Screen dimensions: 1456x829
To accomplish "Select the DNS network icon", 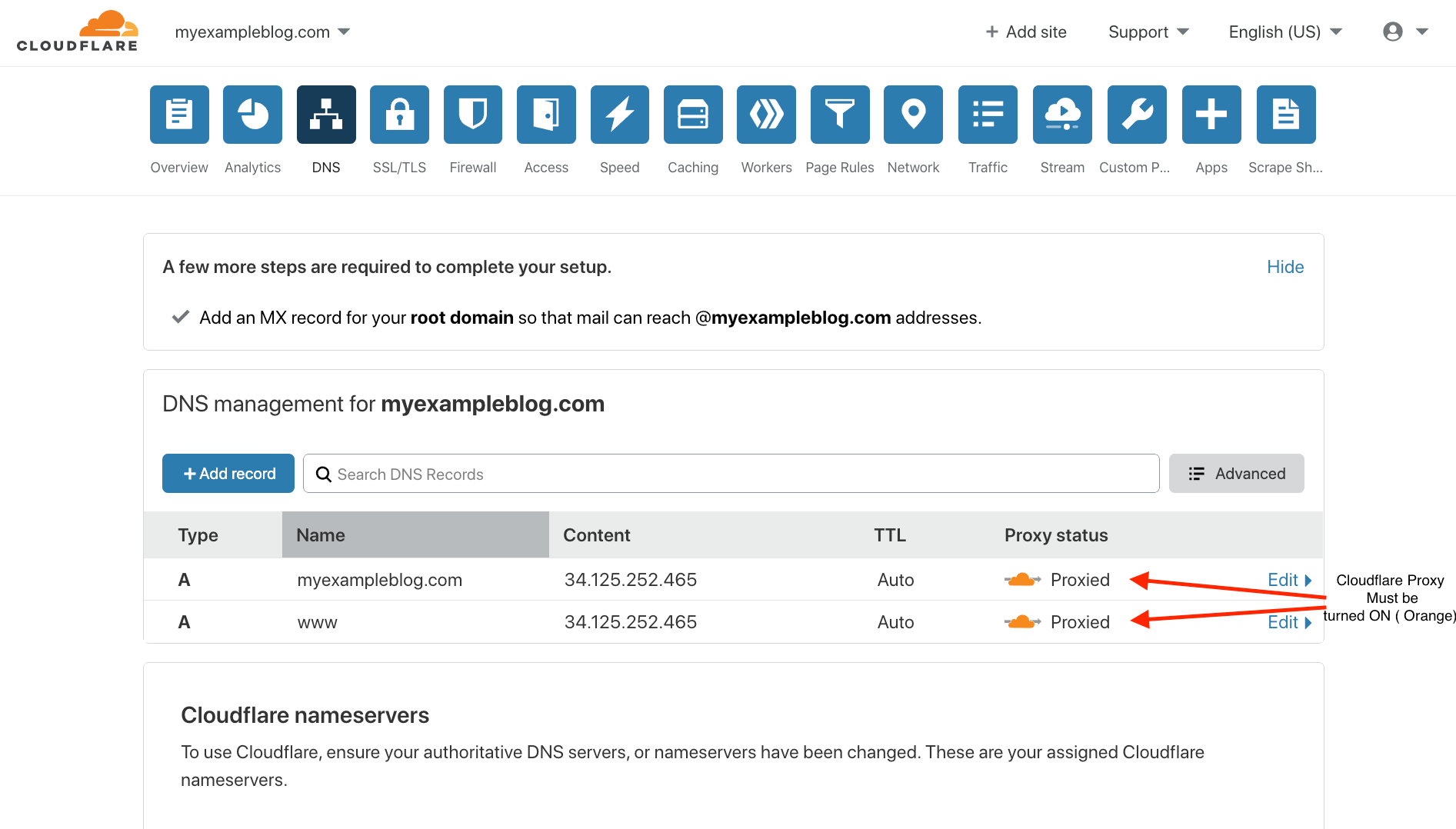I will pos(326,115).
